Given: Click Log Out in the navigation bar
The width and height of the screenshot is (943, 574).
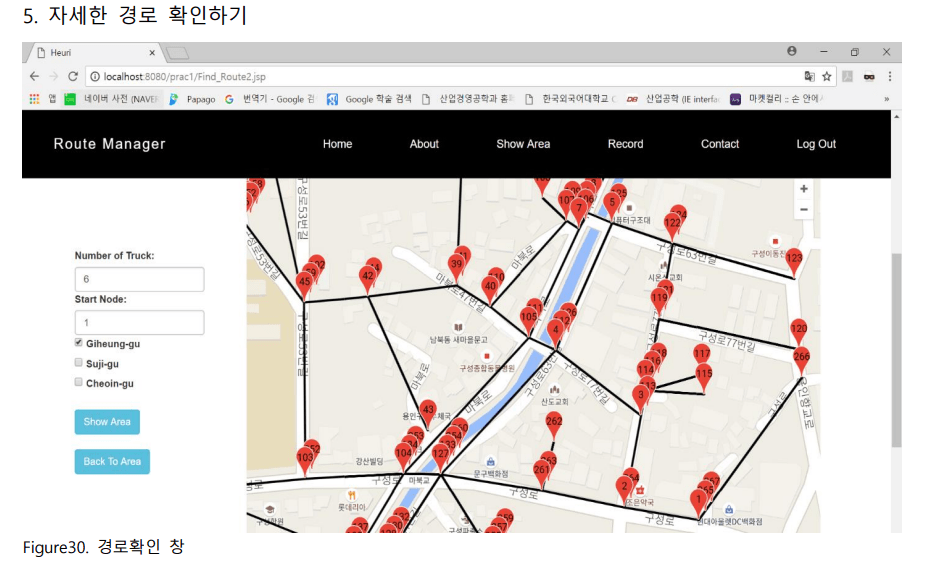Looking at the screenshot, I should coord(816,144).
